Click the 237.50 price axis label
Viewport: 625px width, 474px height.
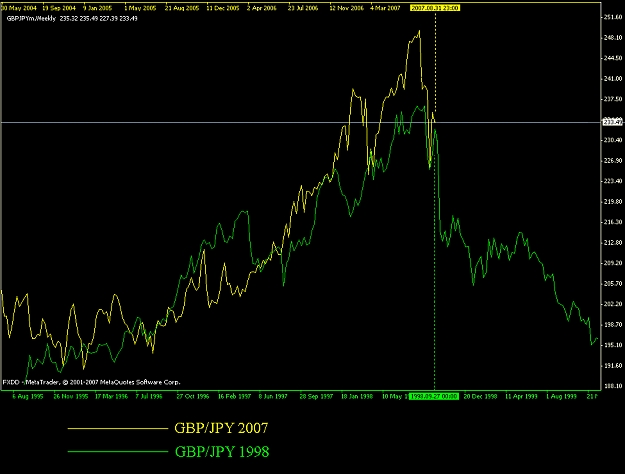(613, 99)
